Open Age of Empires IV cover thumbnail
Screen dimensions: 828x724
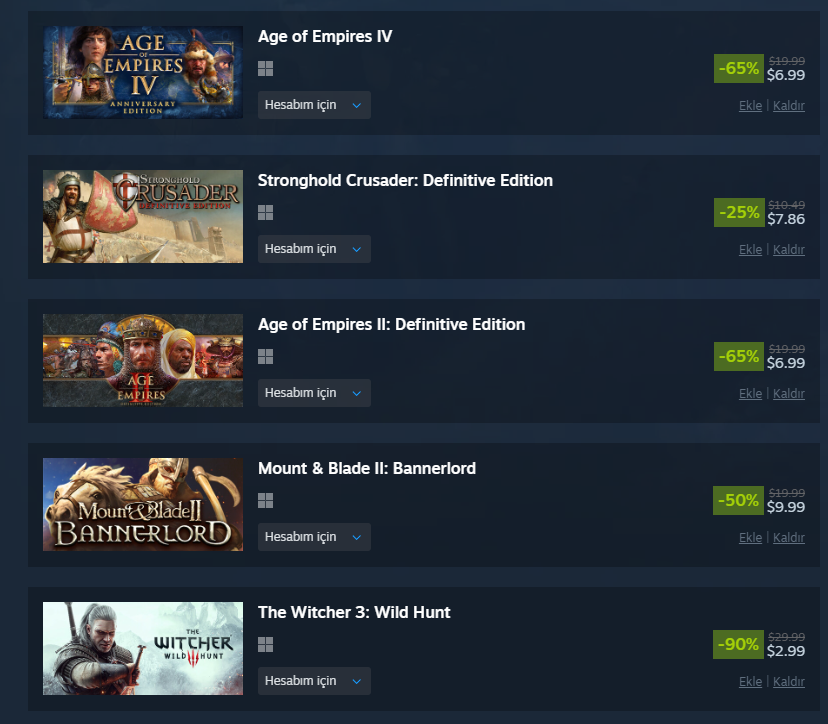[143, 72]
